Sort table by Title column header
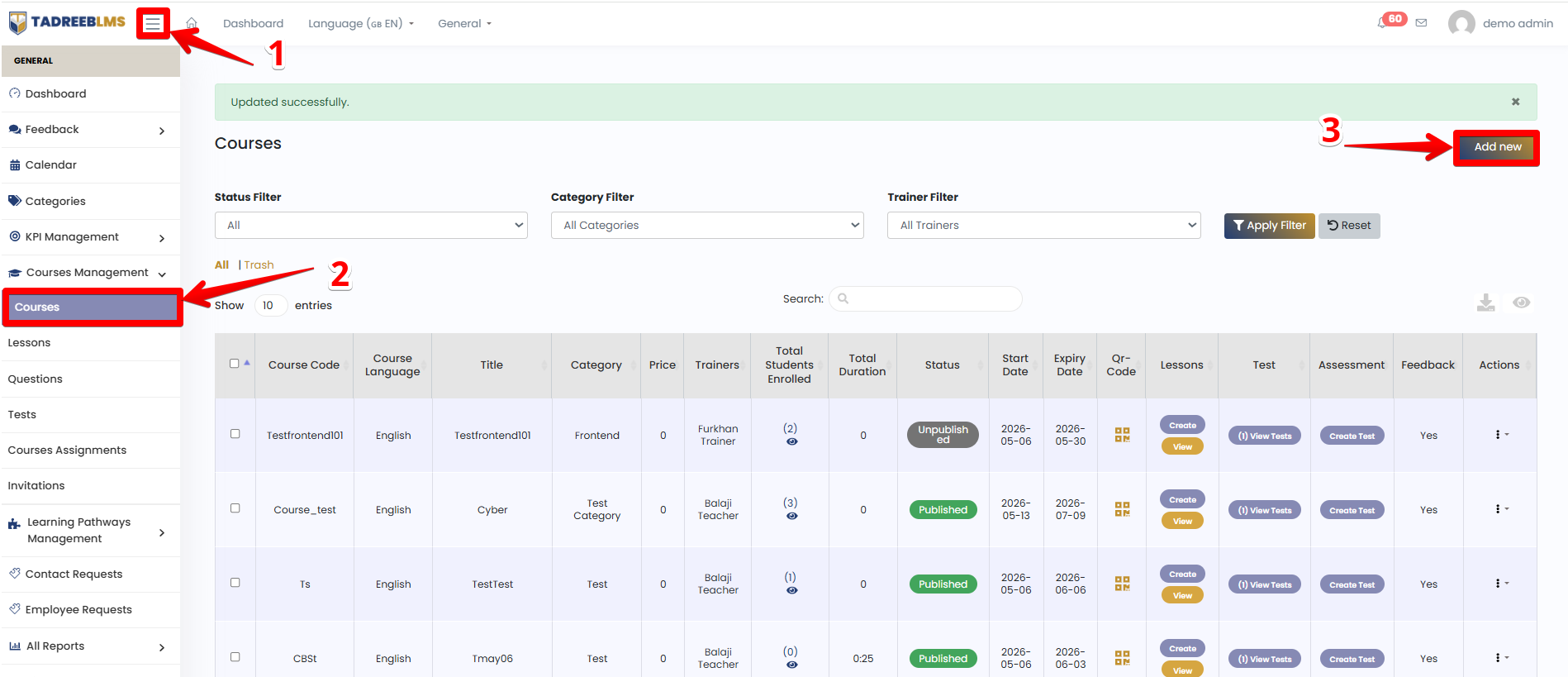 point(492,365)
